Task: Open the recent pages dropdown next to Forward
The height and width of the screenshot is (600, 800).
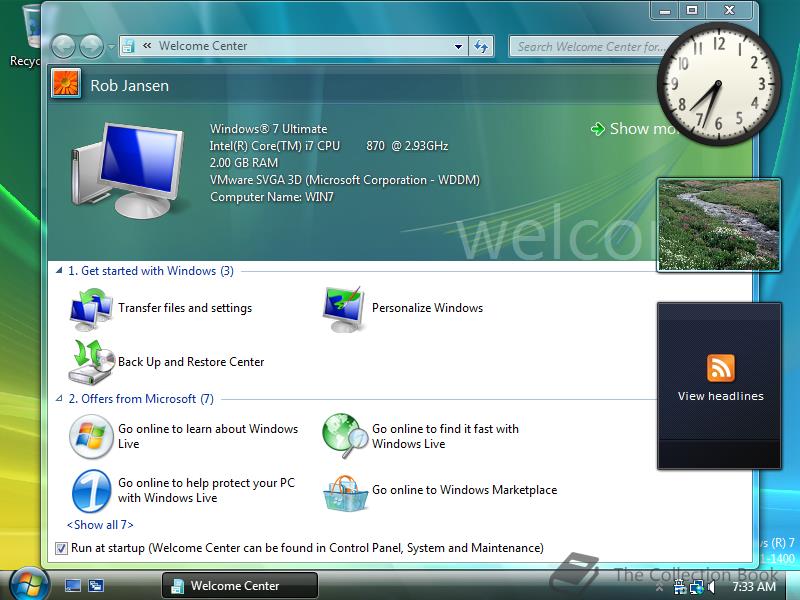Action: 111,47
